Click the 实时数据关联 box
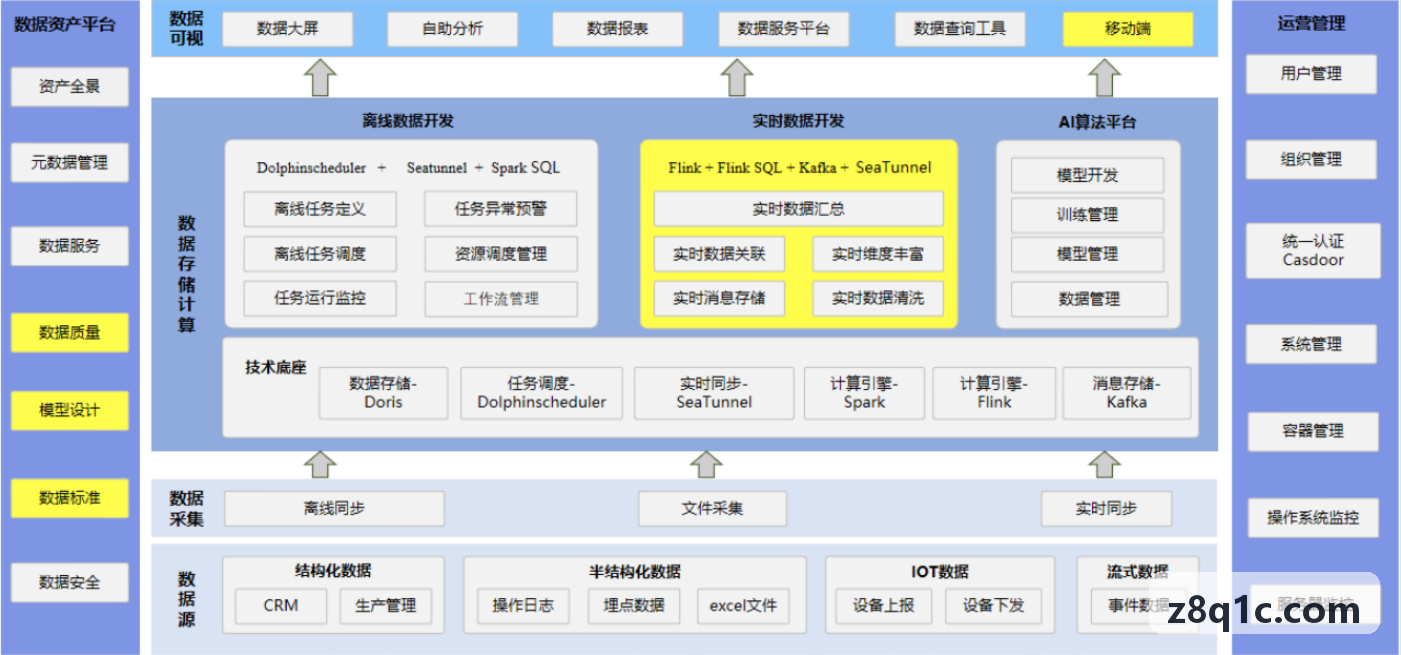This screenshot has height=655, width=1401. click(x=719, y=254)
